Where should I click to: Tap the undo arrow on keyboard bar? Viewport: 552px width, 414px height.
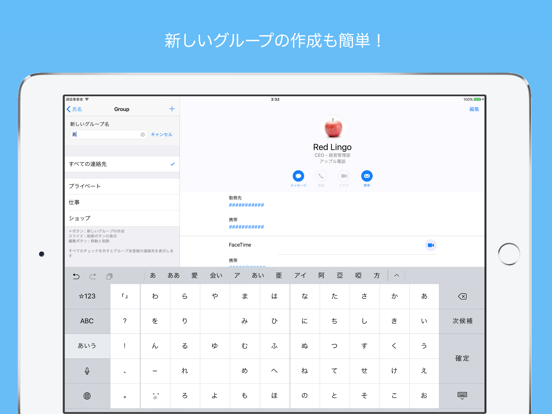coord(76,276)
